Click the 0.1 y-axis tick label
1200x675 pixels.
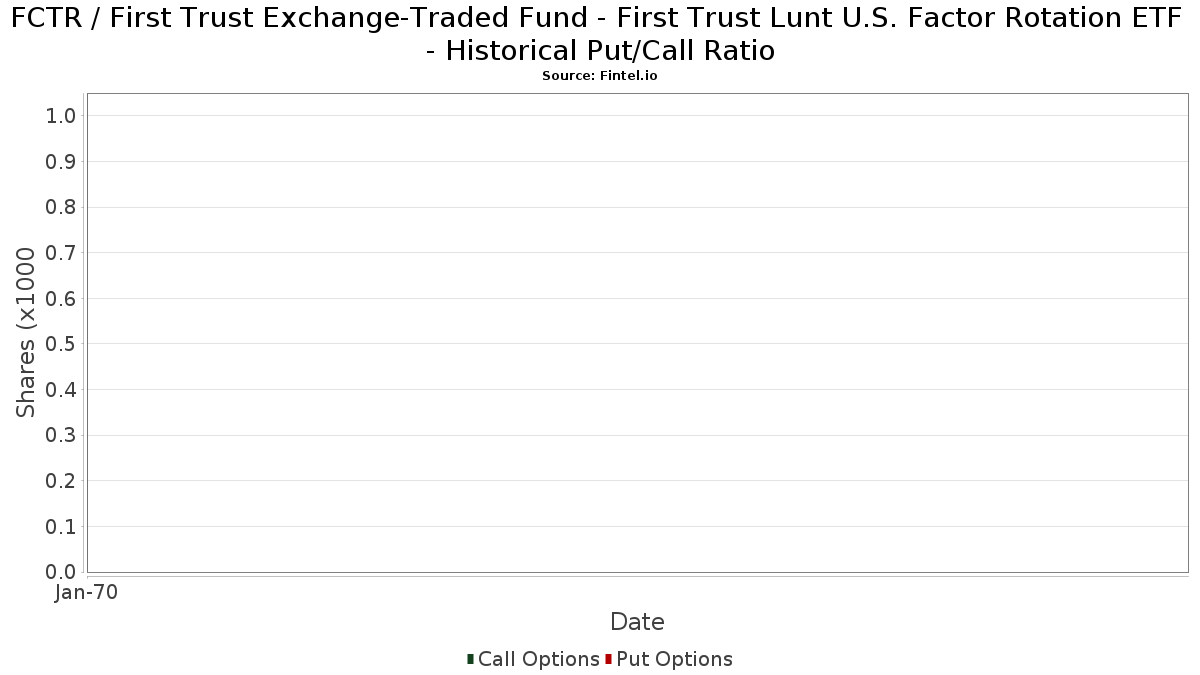[x=61, y=527]
